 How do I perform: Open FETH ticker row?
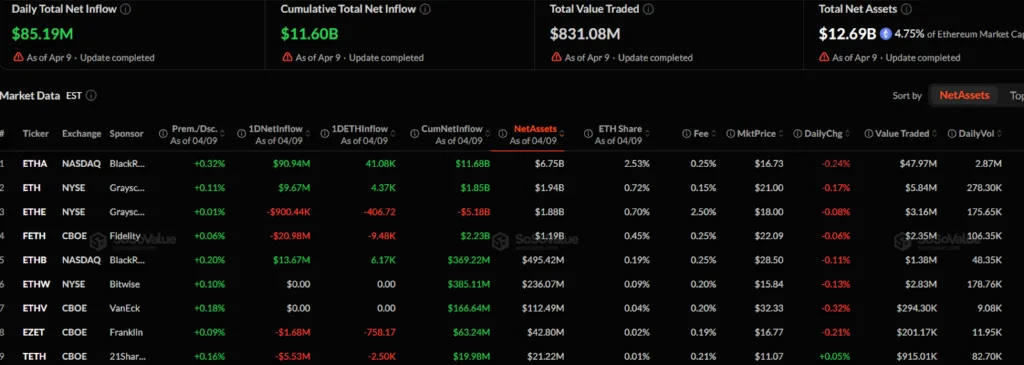pos(35,236)
